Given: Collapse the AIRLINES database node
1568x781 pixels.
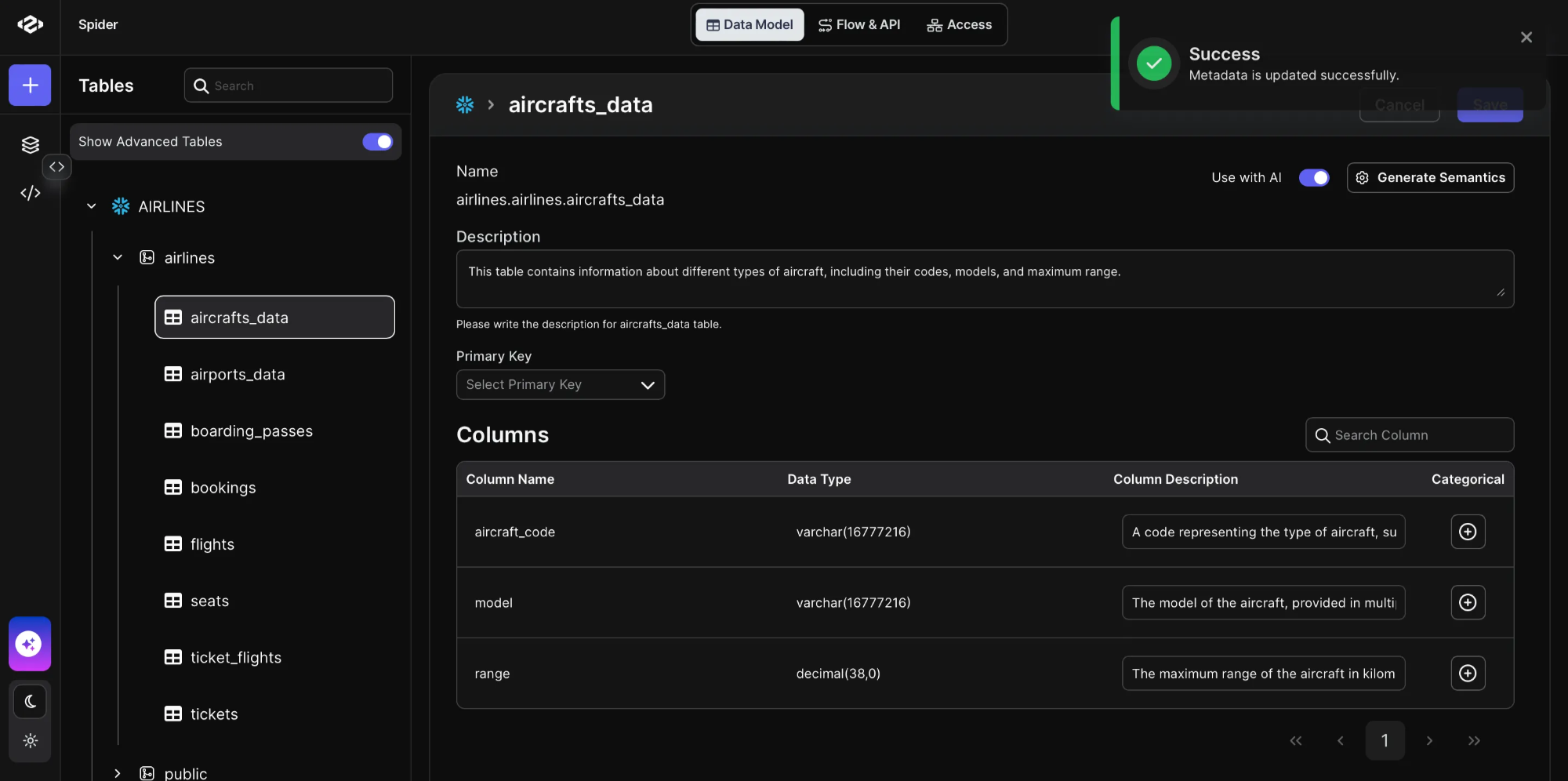Looking at the screenshot, I should pos(92,206).
